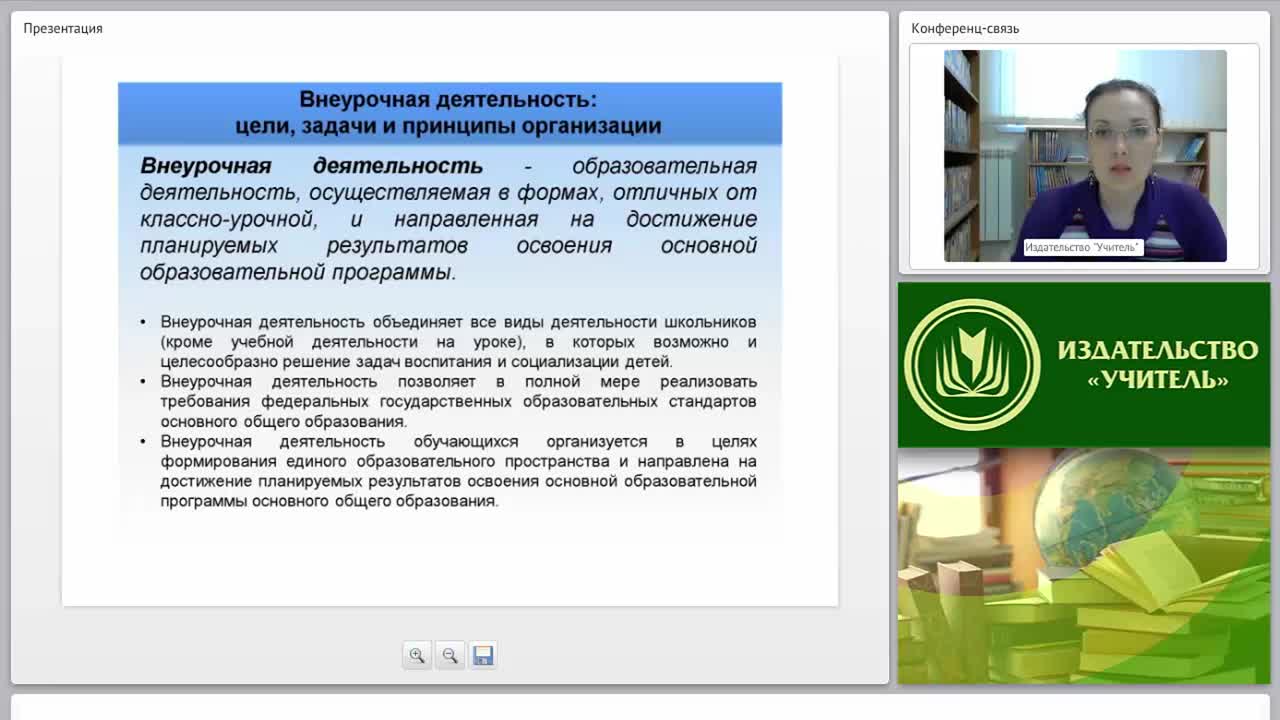Zoom out of the presentation slide

[x=450, y=655]
